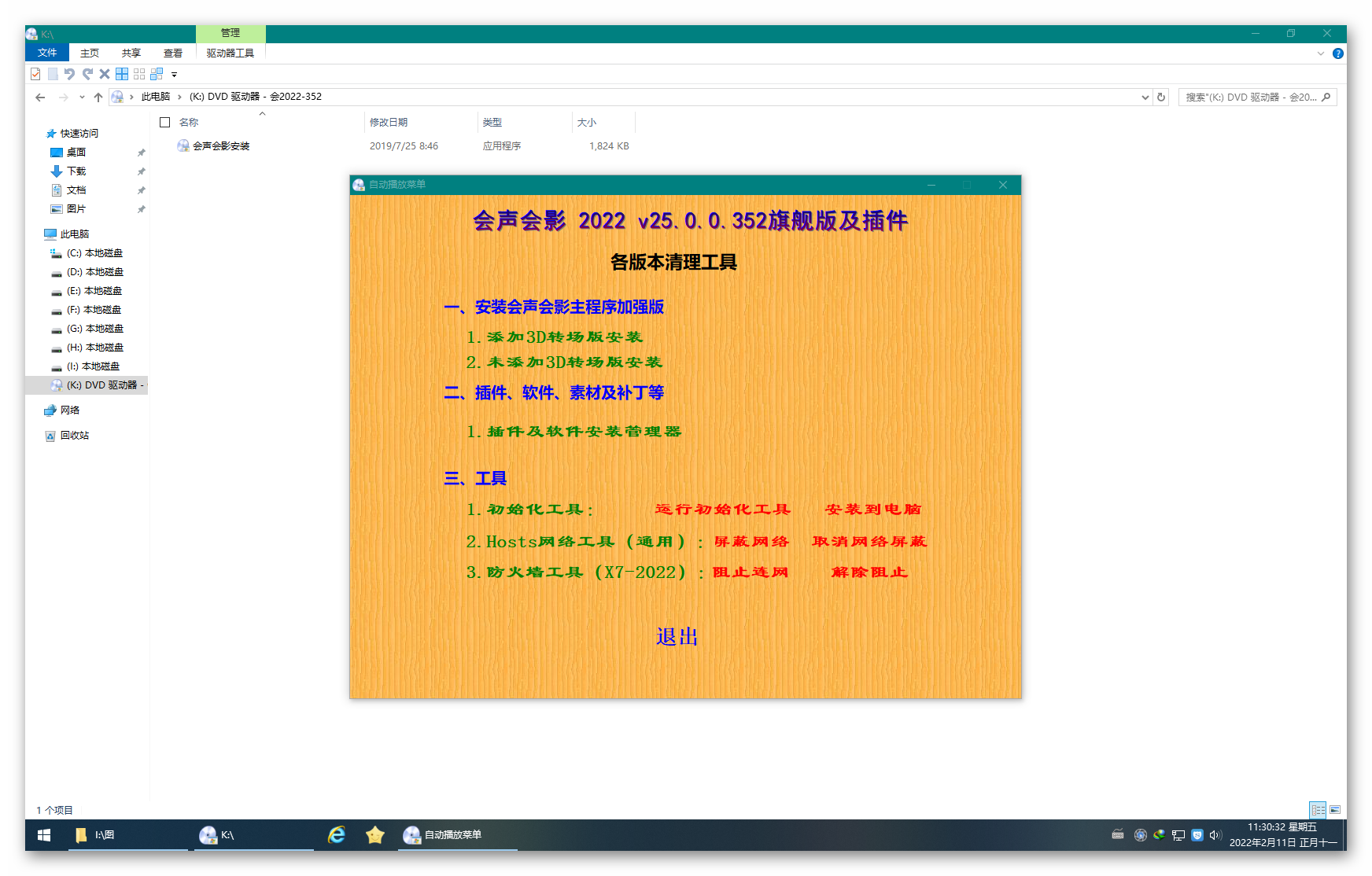Open Windows Start menu
Image resolution: width=1372 pixels, height=876 pixels.
(44, 835)
